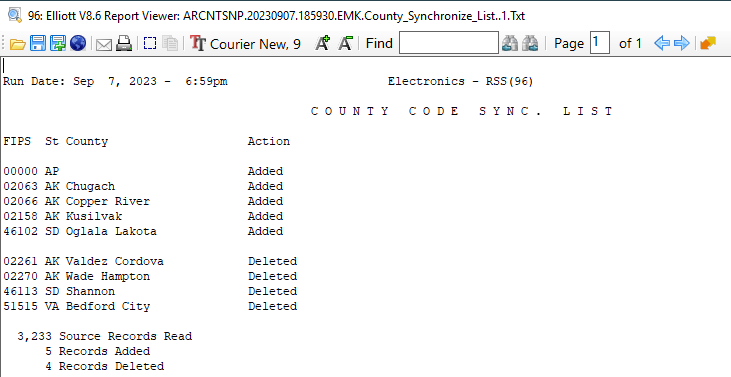Viewport: 731px width, 377px height.
Task: Click the Page number field
Action: click(600, 43)
